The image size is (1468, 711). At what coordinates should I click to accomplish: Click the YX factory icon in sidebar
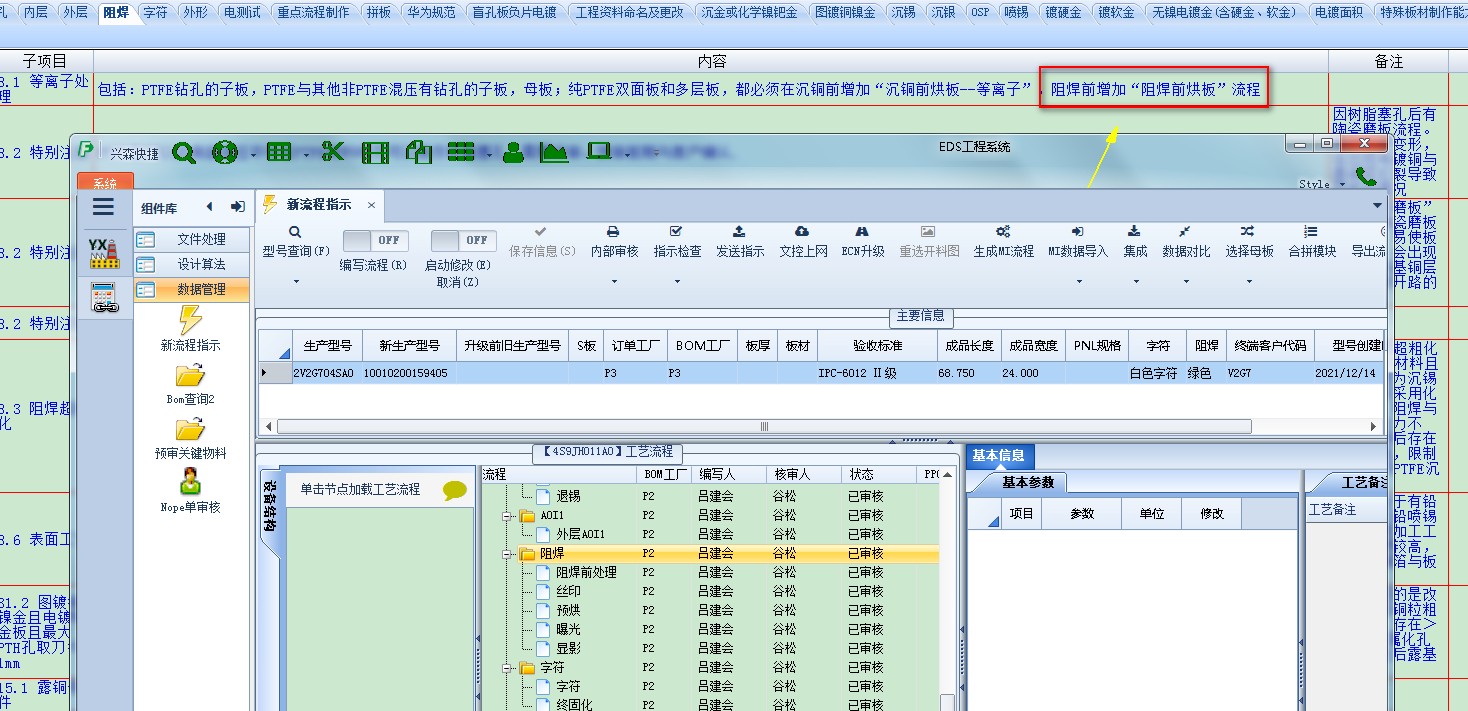click(x=103, y=253)
